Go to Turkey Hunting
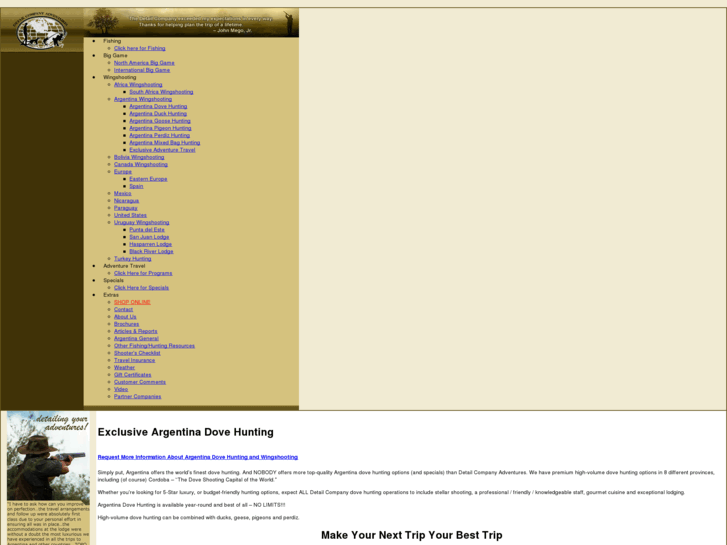This screenshot has height=545, width=727. [x=133, y=259]
